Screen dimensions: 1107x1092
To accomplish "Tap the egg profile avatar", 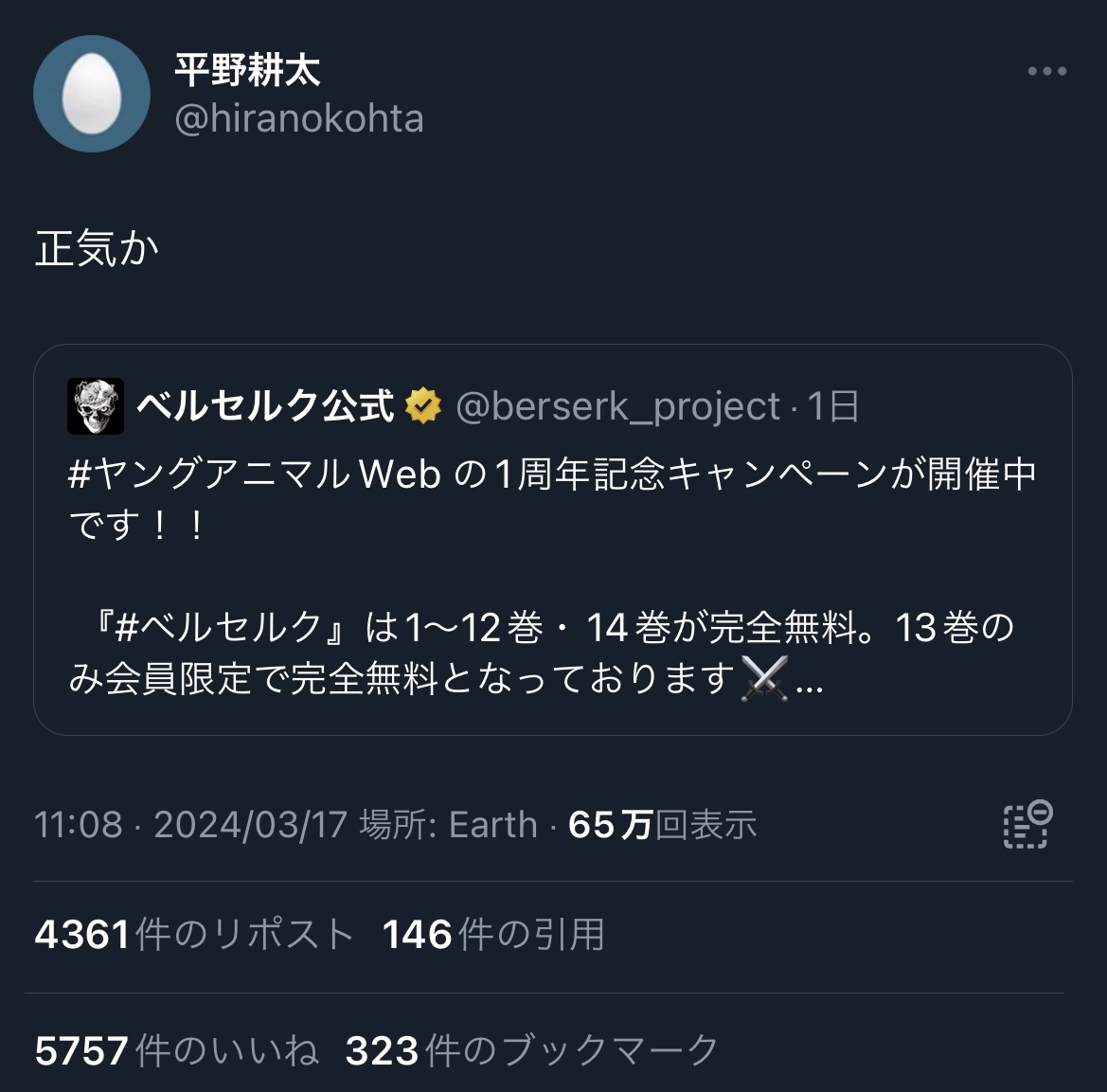I will [x=92, y=94].
